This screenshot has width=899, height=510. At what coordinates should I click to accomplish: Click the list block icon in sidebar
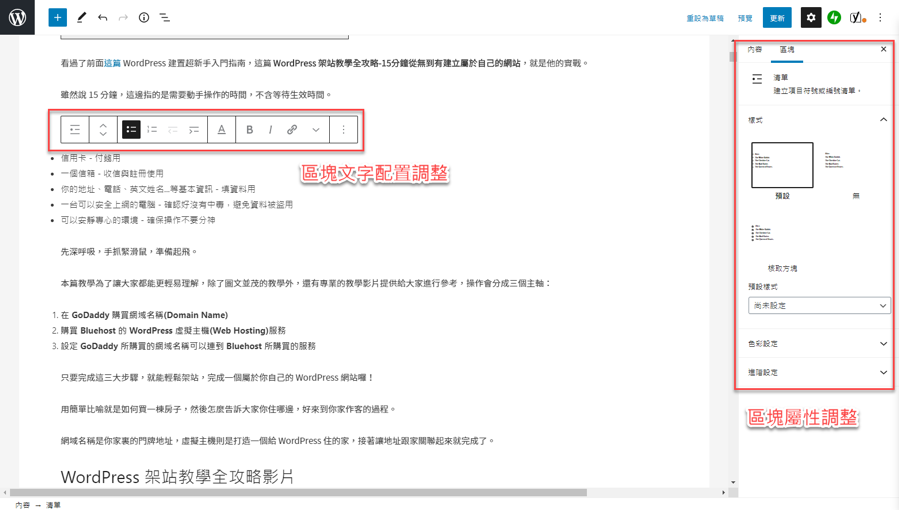(757, 79)
